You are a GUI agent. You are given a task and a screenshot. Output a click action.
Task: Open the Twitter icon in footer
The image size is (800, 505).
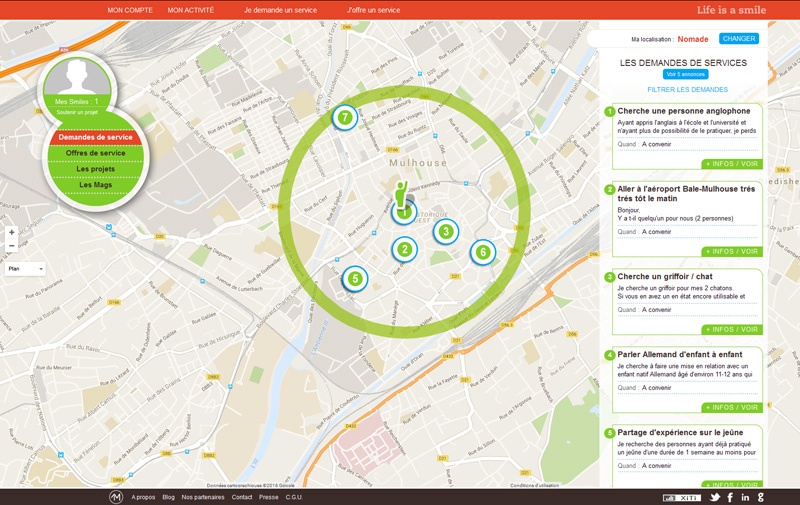715,497
